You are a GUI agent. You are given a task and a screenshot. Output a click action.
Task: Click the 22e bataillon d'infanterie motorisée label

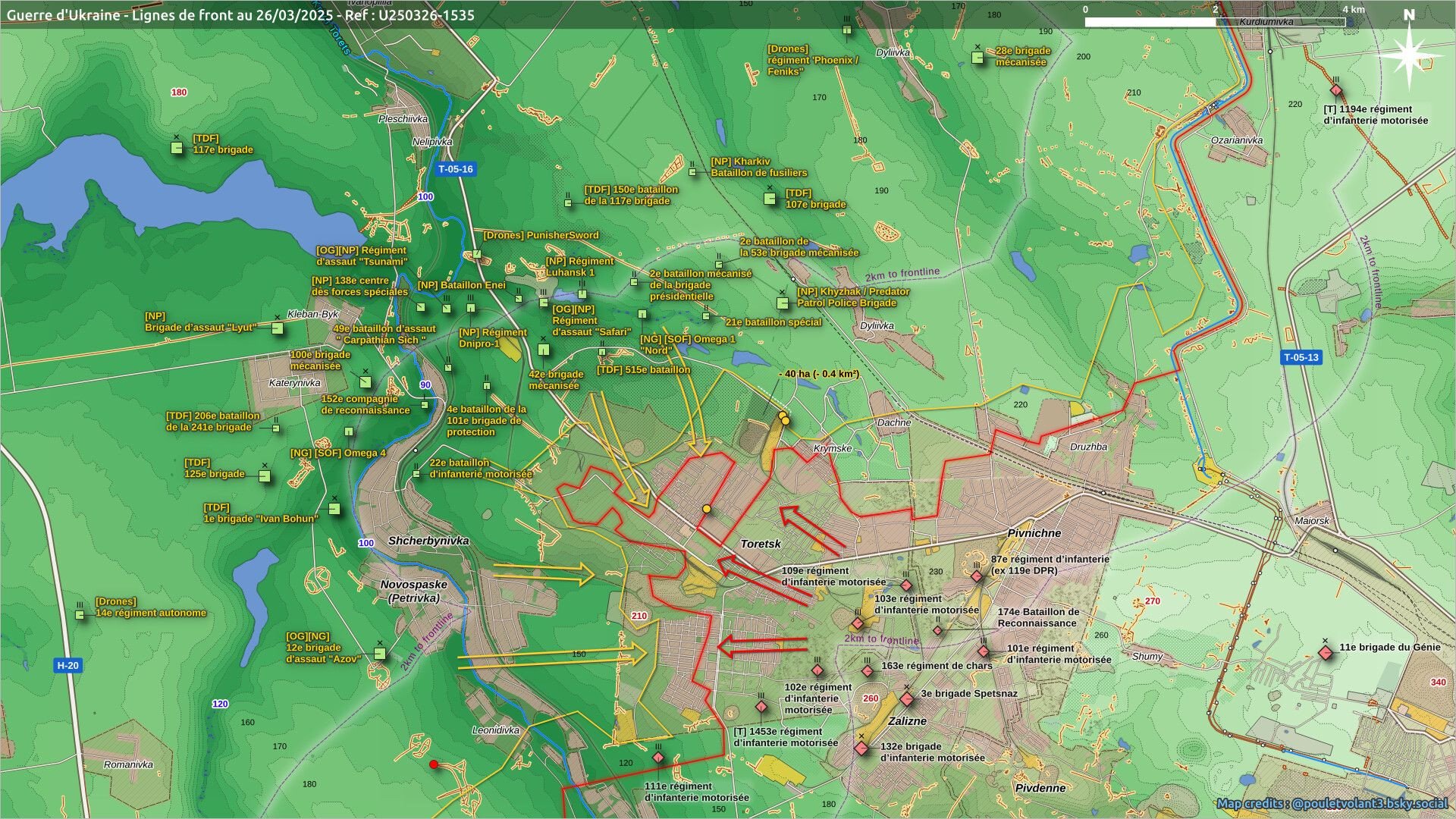pos(481,468)
